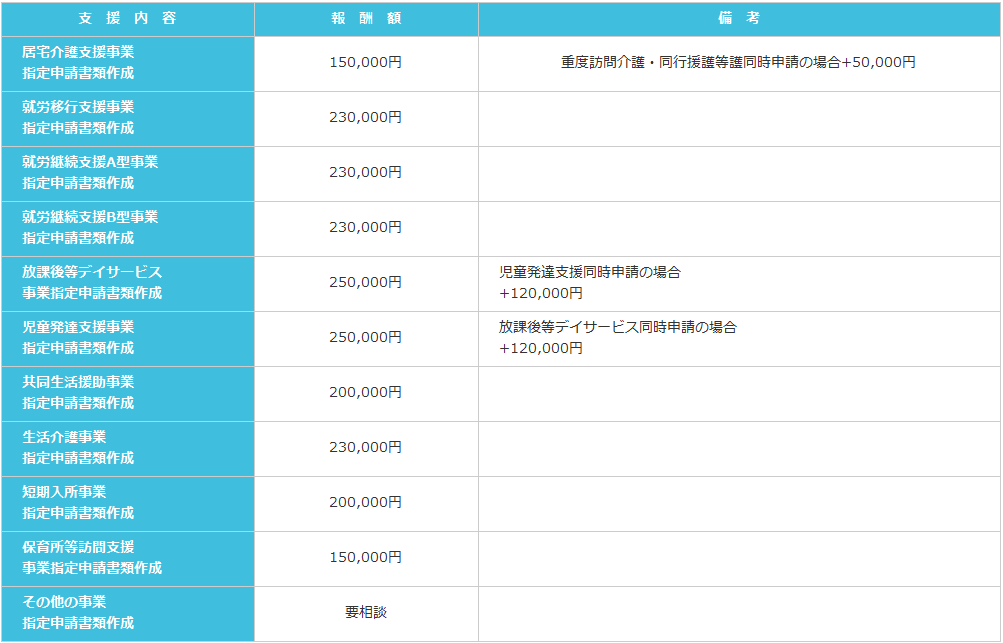Click the 要相談 fee cell
This screenshot has height=643, width=1003.
click(366, 615)
